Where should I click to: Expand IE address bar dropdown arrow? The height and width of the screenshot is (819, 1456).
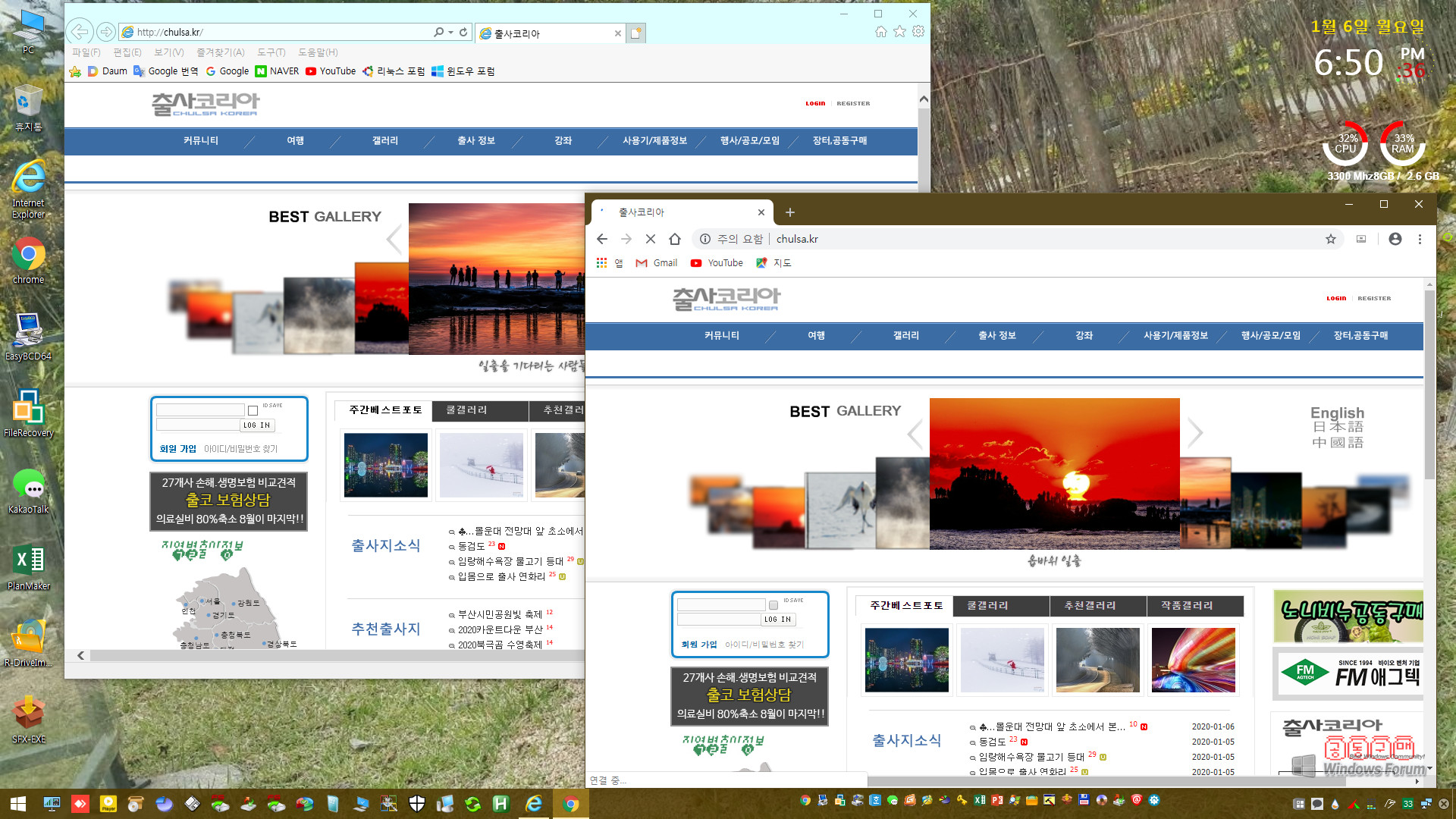pyautogui.click(x=450, y=32)
